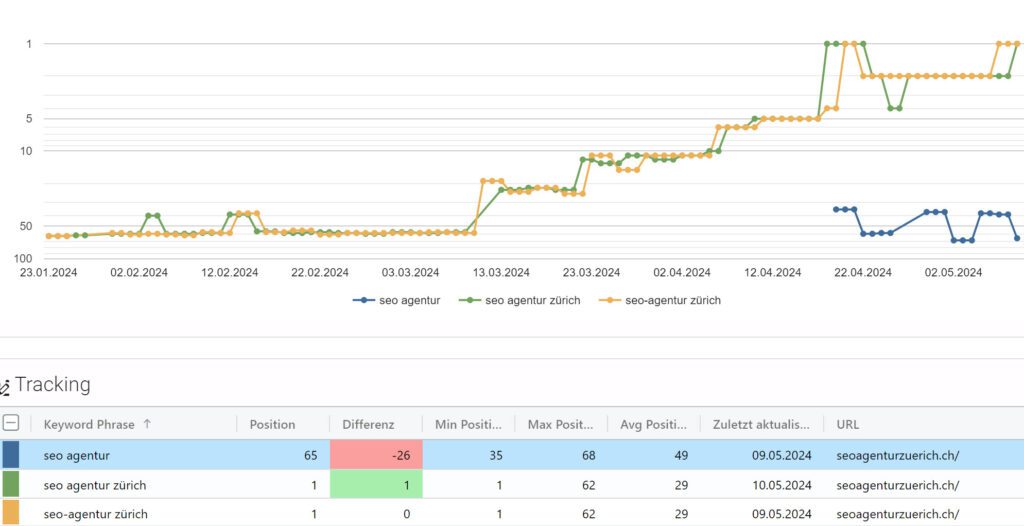
Task: Toggle seo agentur zürich series via legend label
Action: tap(532, 300)
